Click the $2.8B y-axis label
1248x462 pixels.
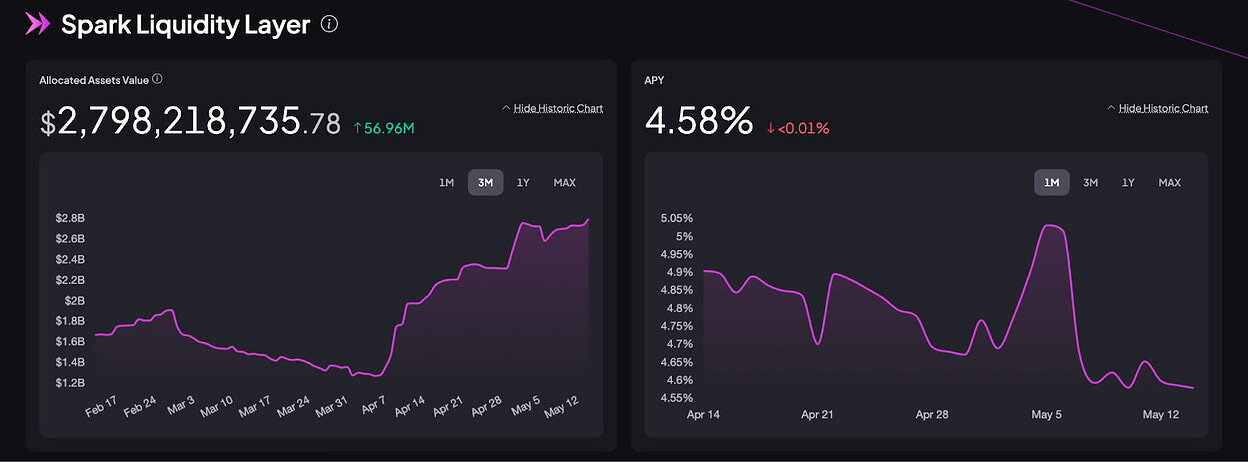[69, 217]
